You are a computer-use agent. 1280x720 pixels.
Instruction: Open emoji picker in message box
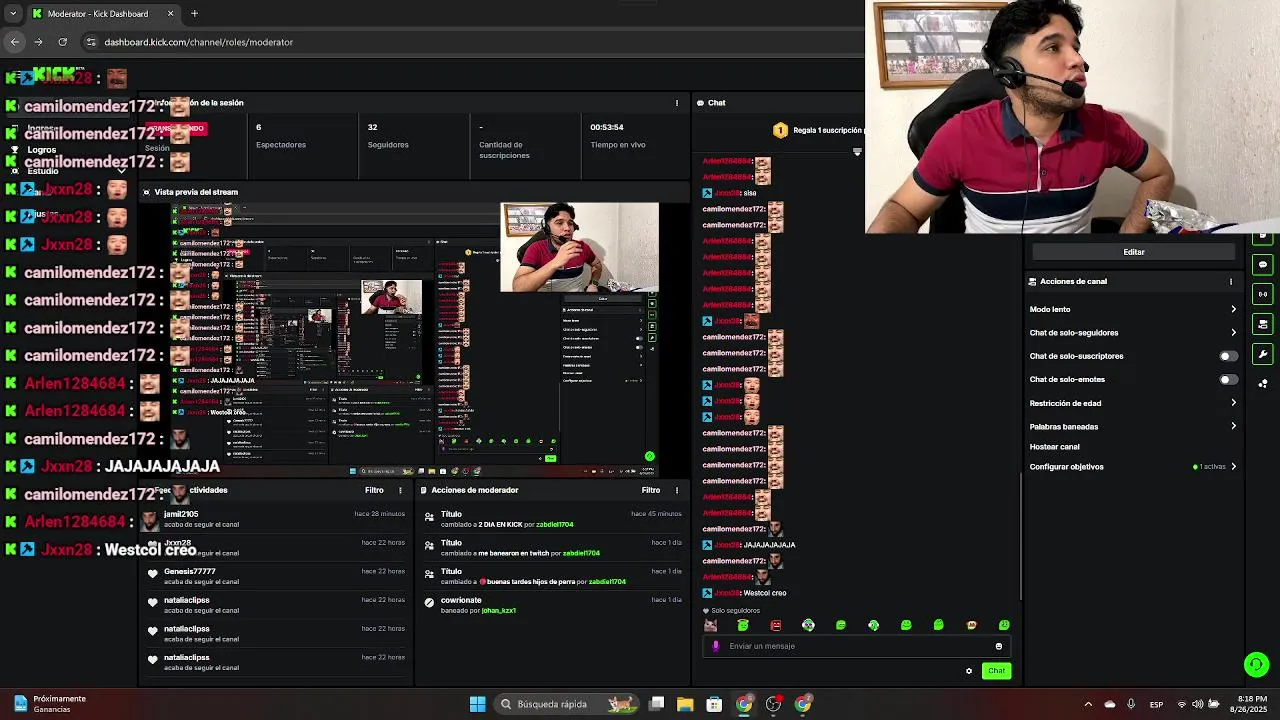click(x=998, y=646)
